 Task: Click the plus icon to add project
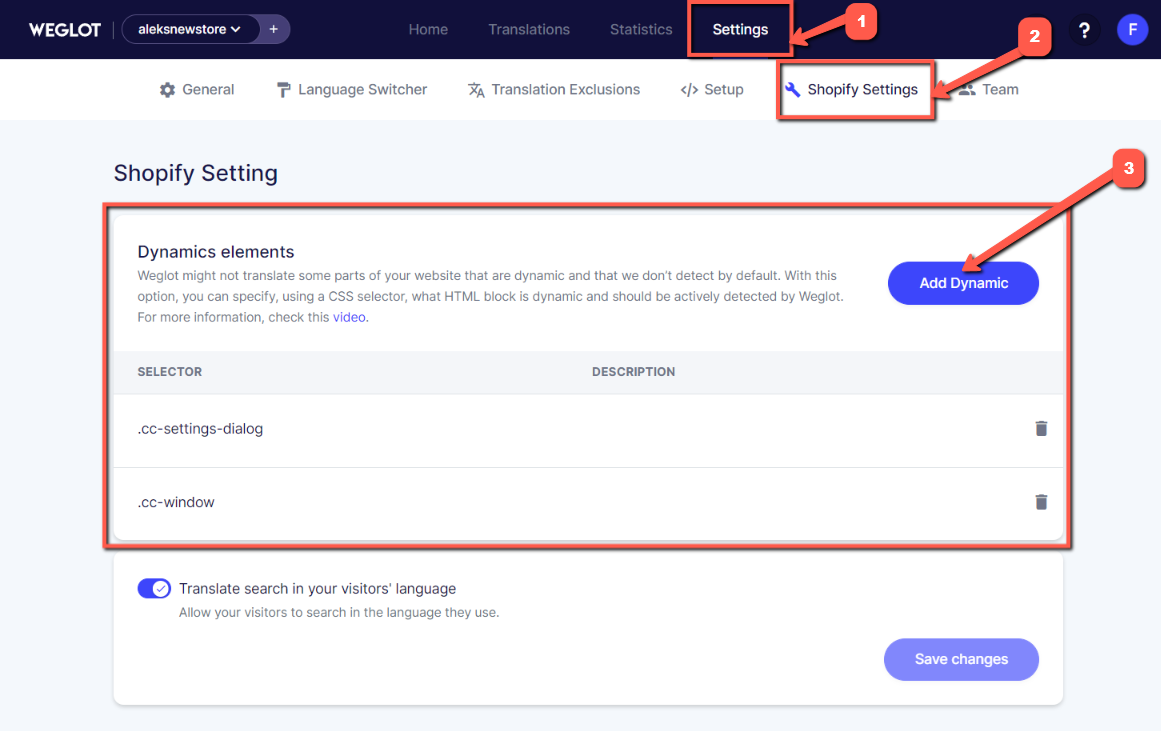[x=274, y=30]
